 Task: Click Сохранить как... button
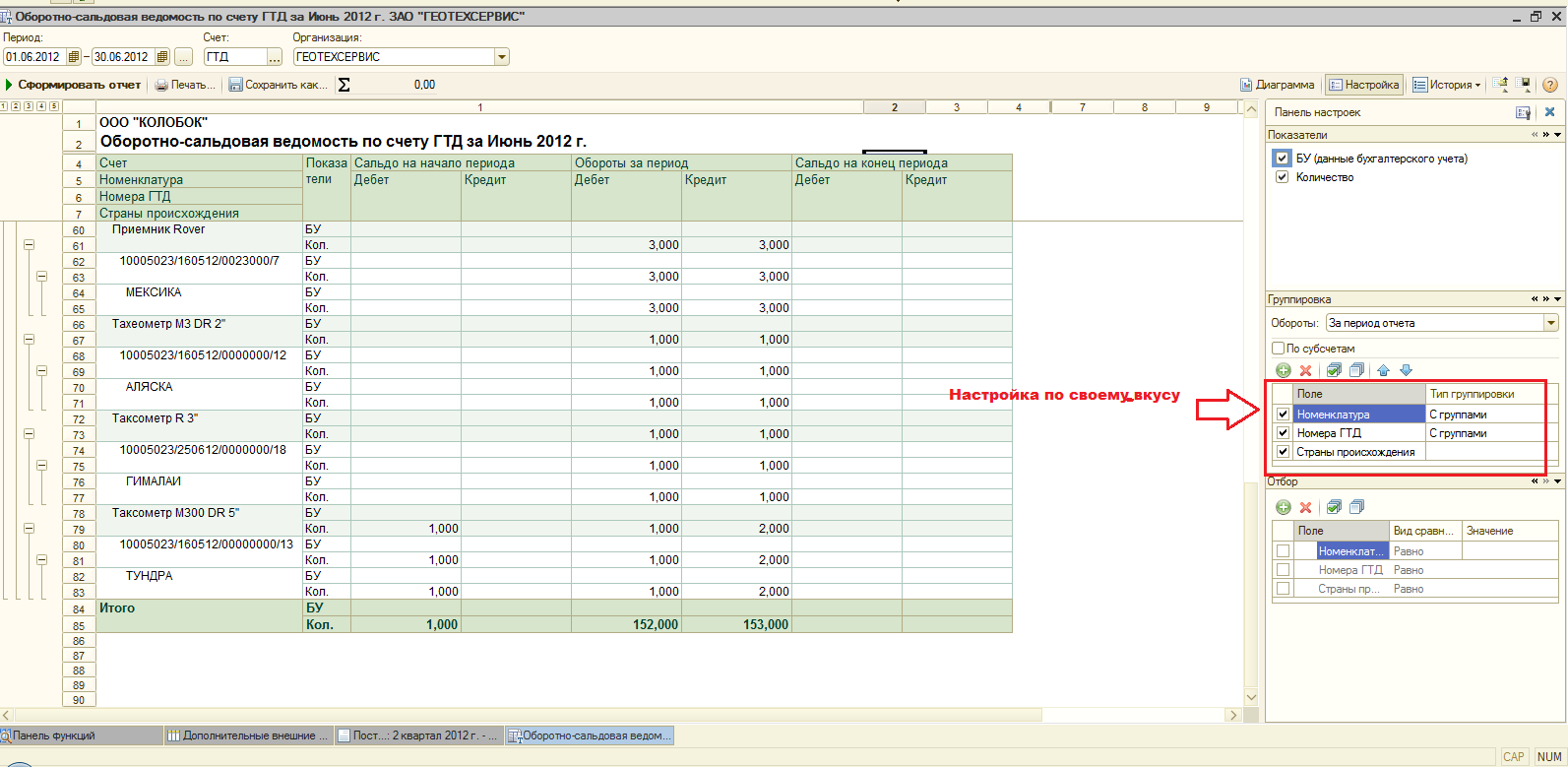tap(279, 85)
